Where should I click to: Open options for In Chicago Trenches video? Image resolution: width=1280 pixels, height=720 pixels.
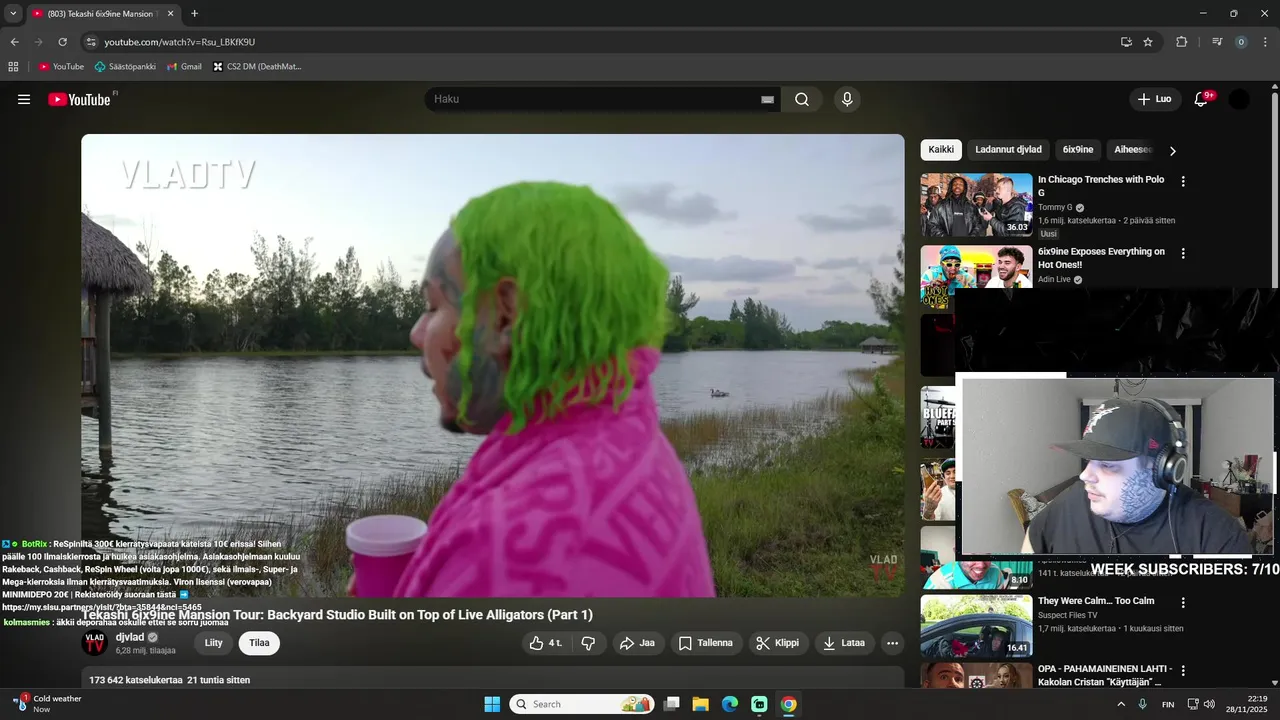click(x=1183, y=182)
